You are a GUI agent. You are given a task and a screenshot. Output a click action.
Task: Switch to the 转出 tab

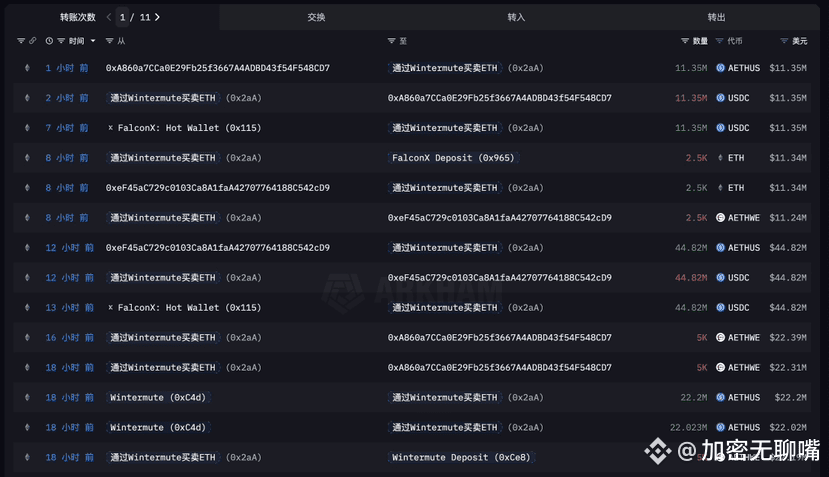pos(716,17)
